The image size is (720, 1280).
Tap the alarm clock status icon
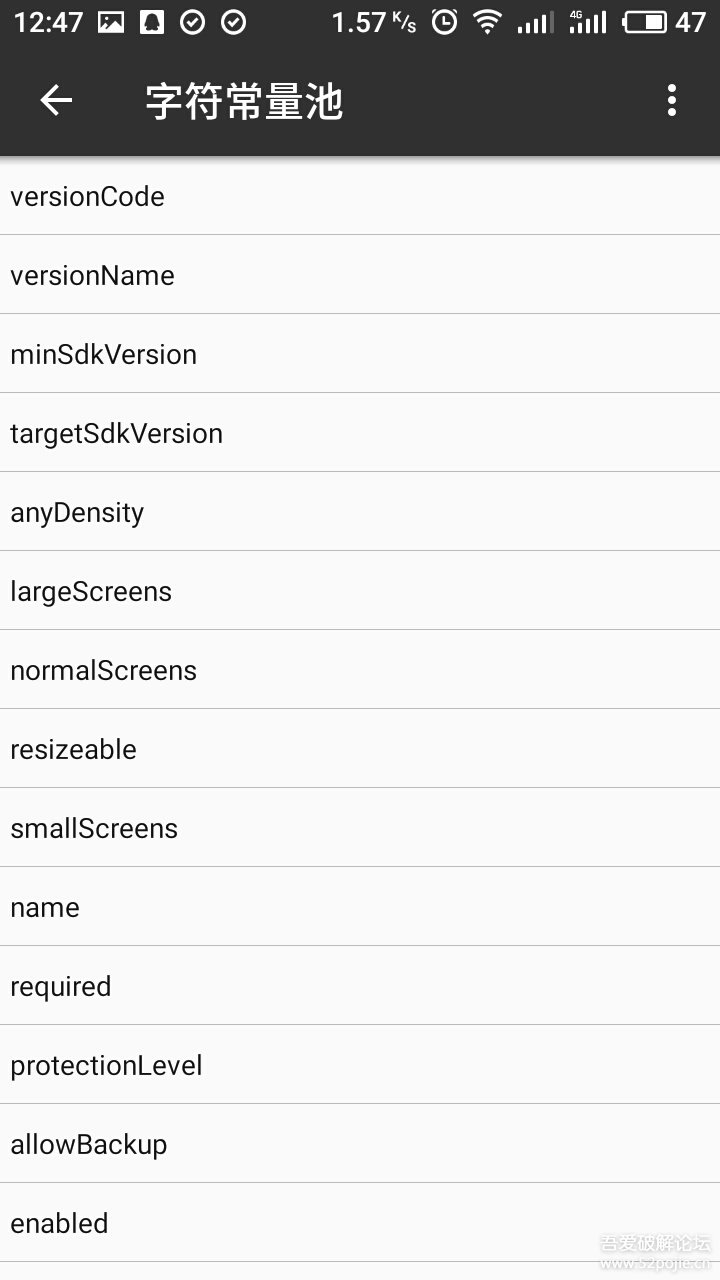coord(445,22)
